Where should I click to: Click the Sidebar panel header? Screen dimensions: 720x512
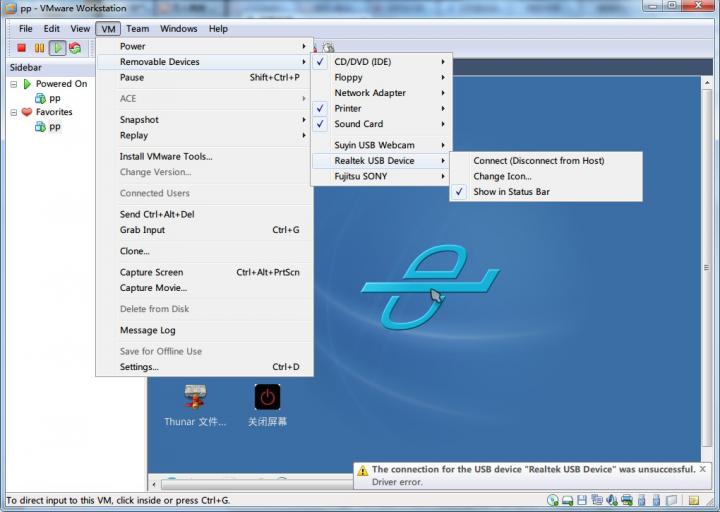51,68
